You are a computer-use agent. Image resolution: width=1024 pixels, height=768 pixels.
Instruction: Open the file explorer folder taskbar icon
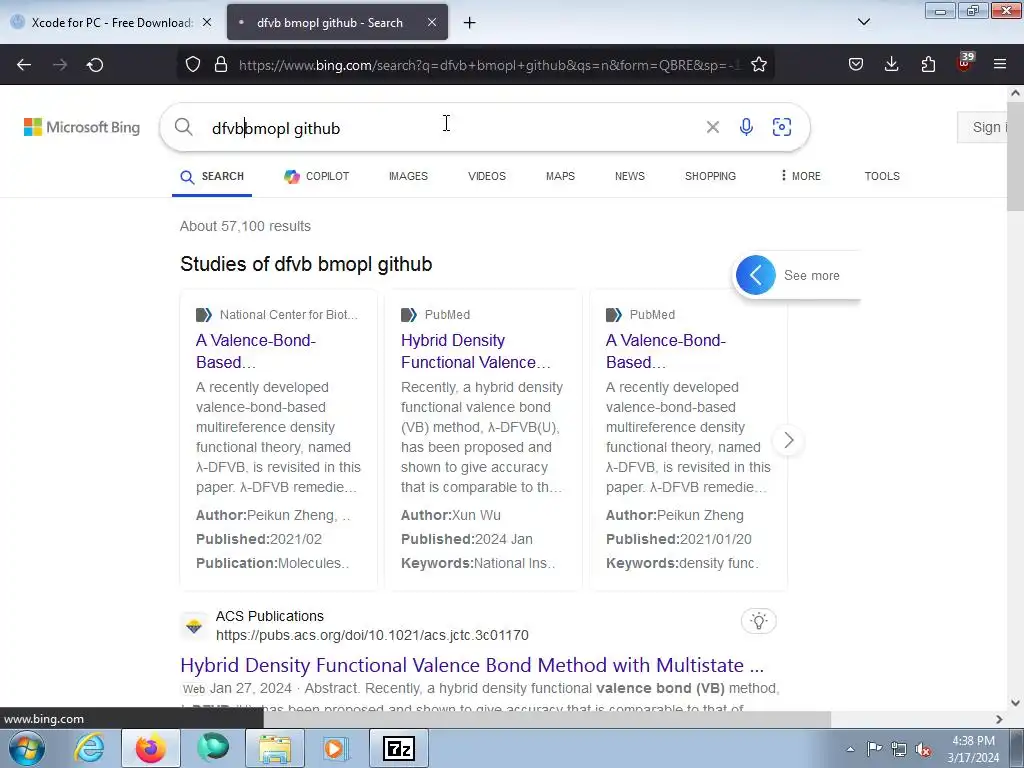tap(275, 748)
